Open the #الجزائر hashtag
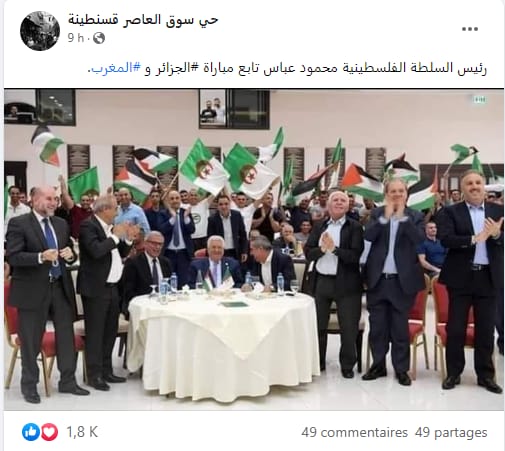This screenshot has width=505, height=451. [x=177, y=68]
